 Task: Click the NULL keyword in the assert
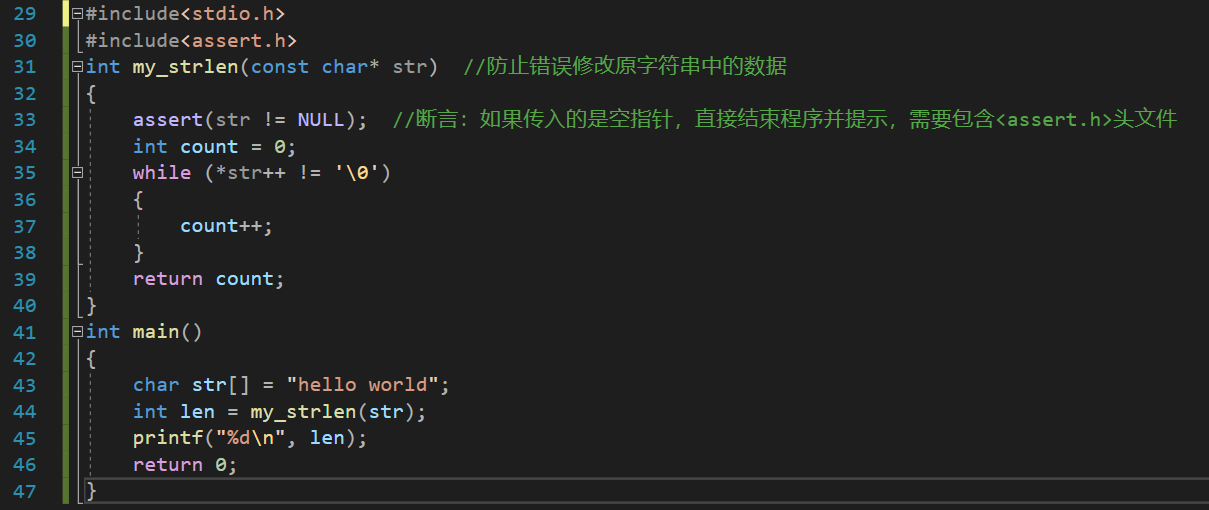[320, 120]
